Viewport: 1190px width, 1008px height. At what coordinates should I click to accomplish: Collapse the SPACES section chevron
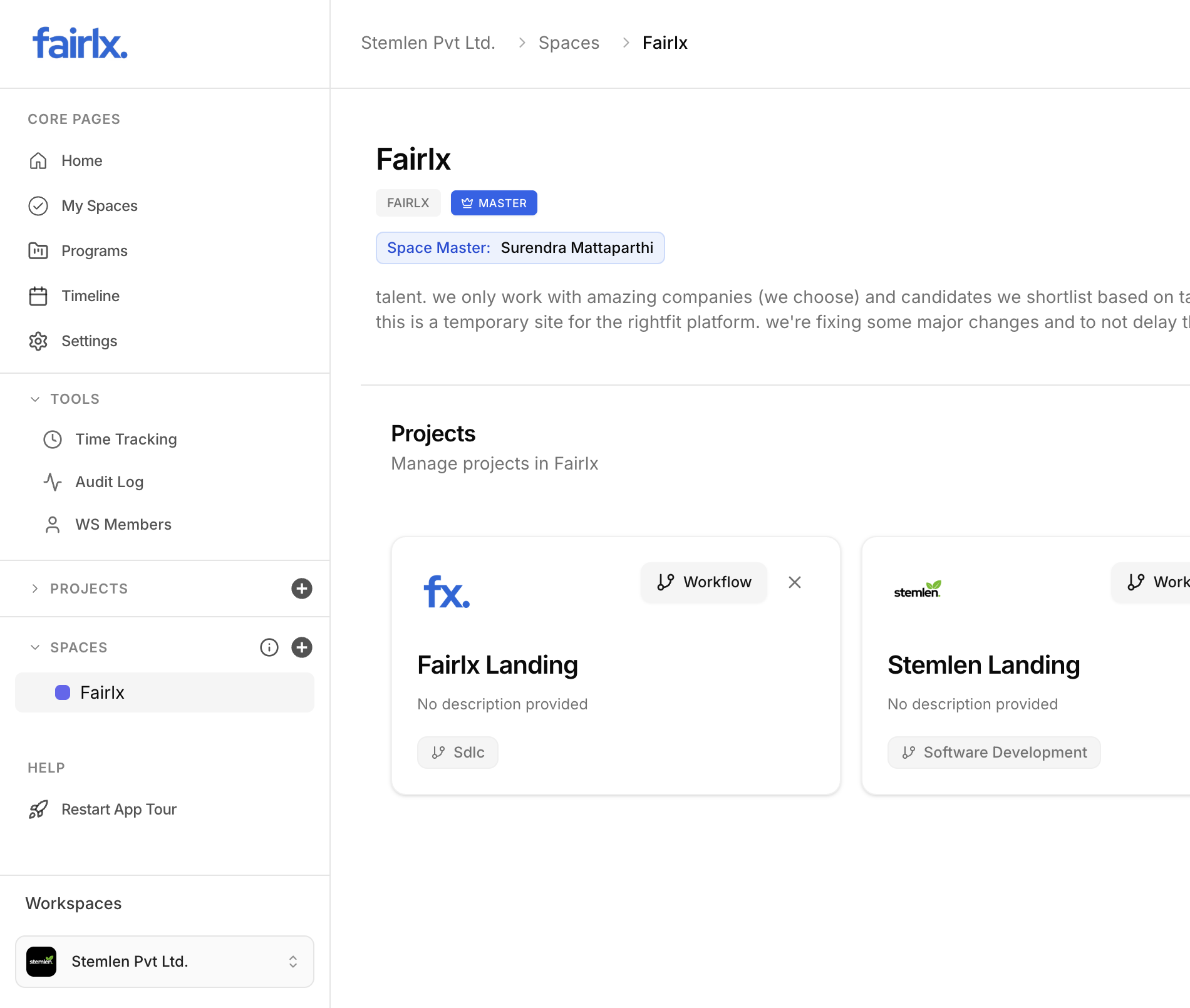click(35, 647)
